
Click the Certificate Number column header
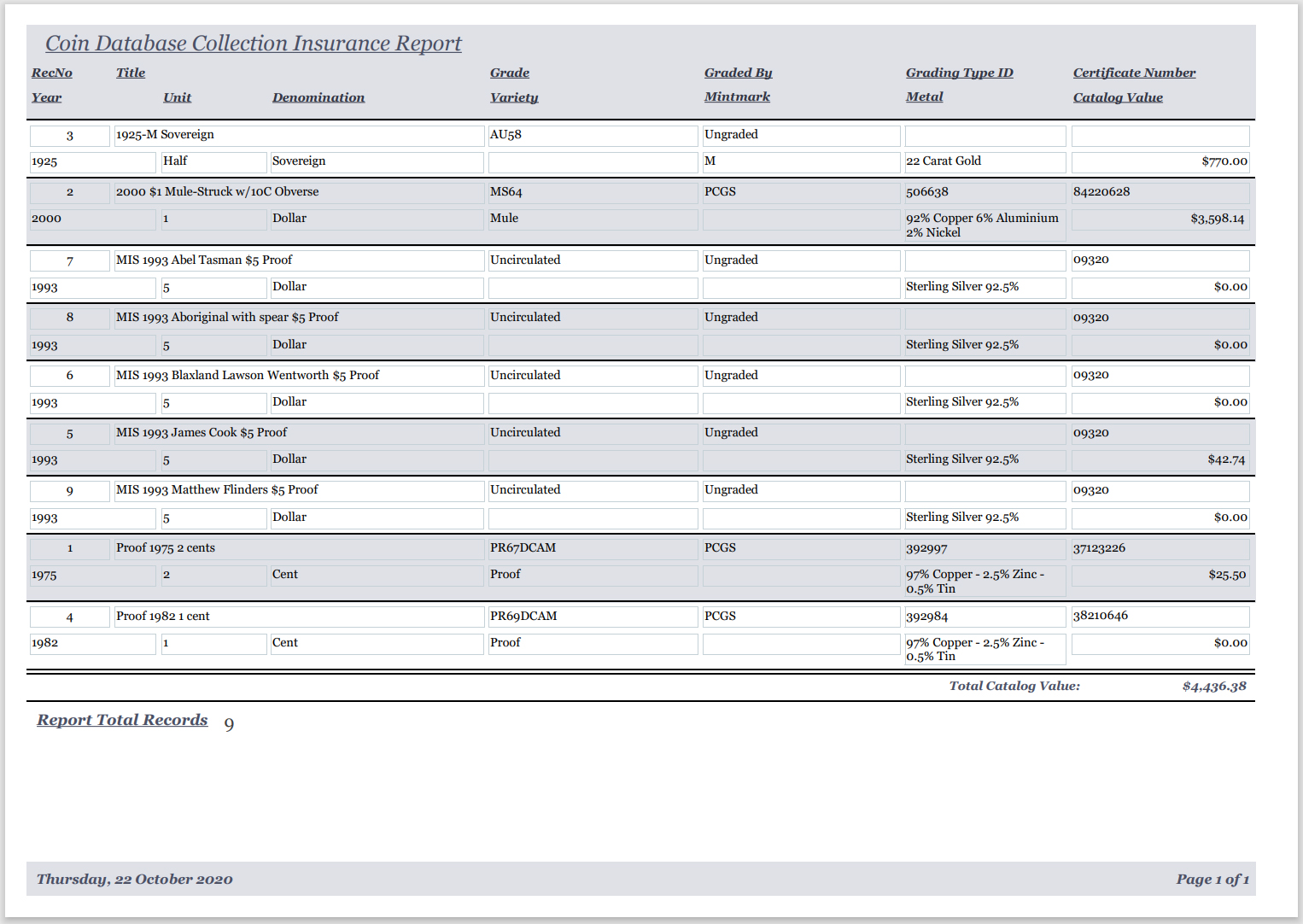coord(1135,73)
